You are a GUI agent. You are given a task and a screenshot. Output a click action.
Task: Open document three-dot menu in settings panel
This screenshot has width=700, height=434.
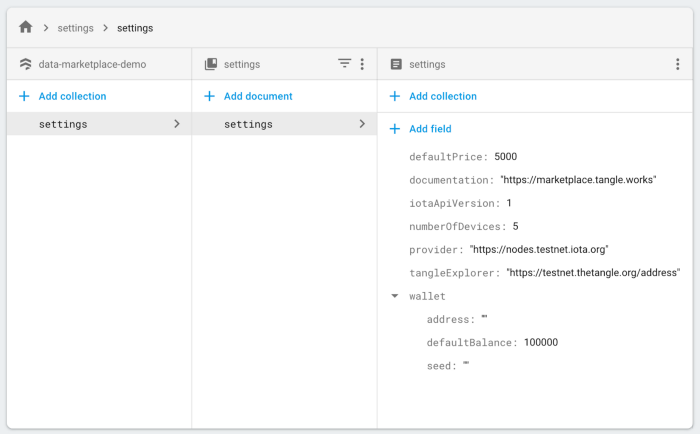click(x=678, y=64)
